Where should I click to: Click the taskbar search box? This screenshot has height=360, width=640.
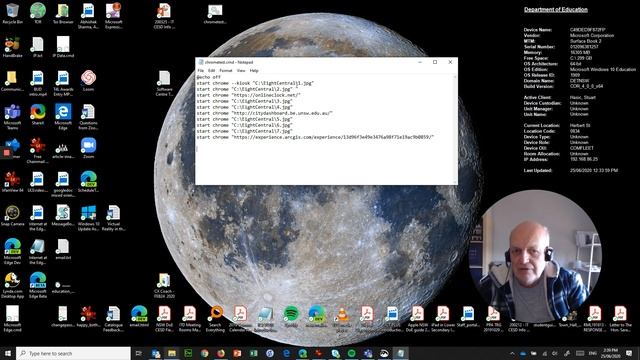click(x=73, y=353)
